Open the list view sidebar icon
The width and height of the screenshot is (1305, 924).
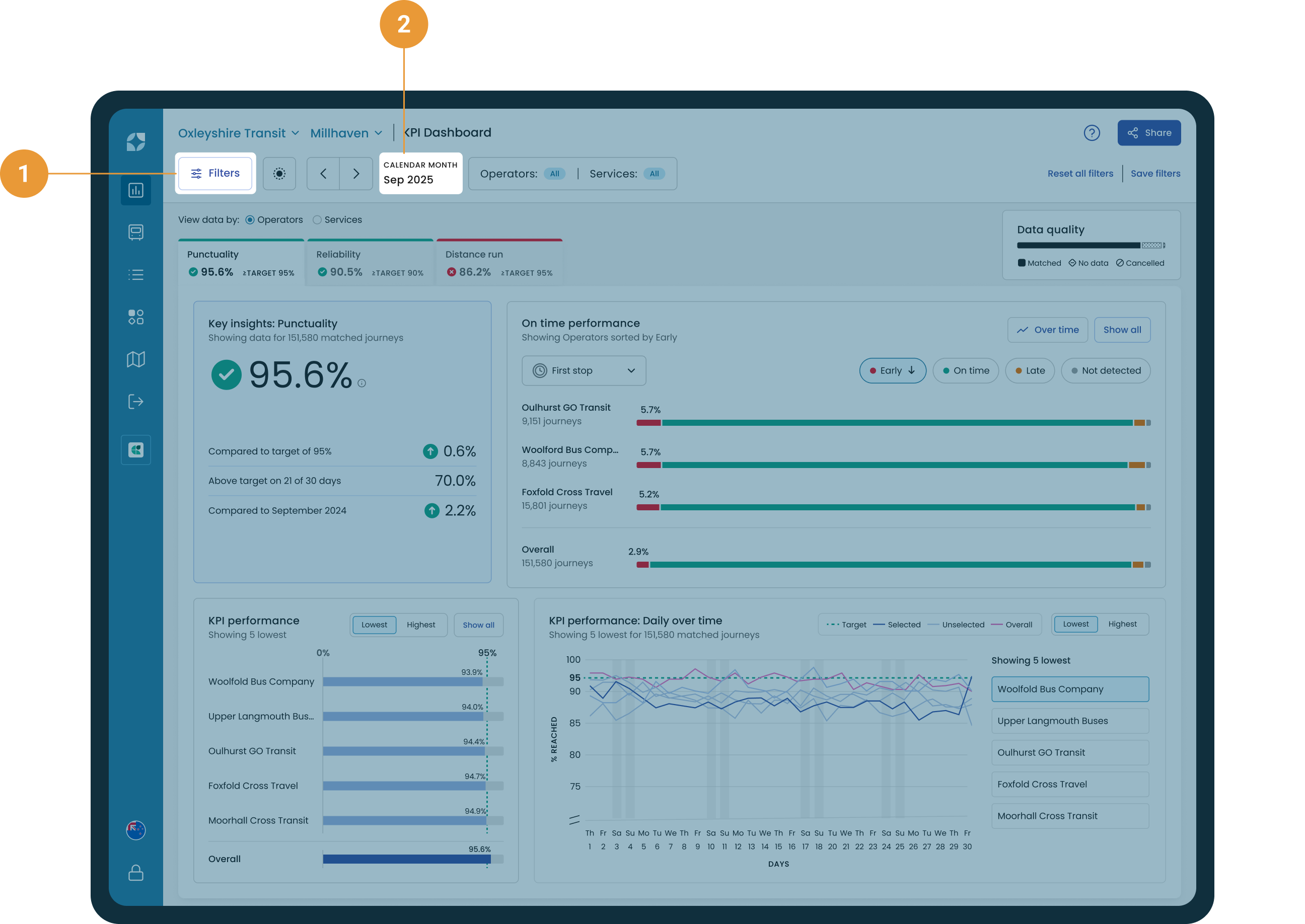coord(135,275)
